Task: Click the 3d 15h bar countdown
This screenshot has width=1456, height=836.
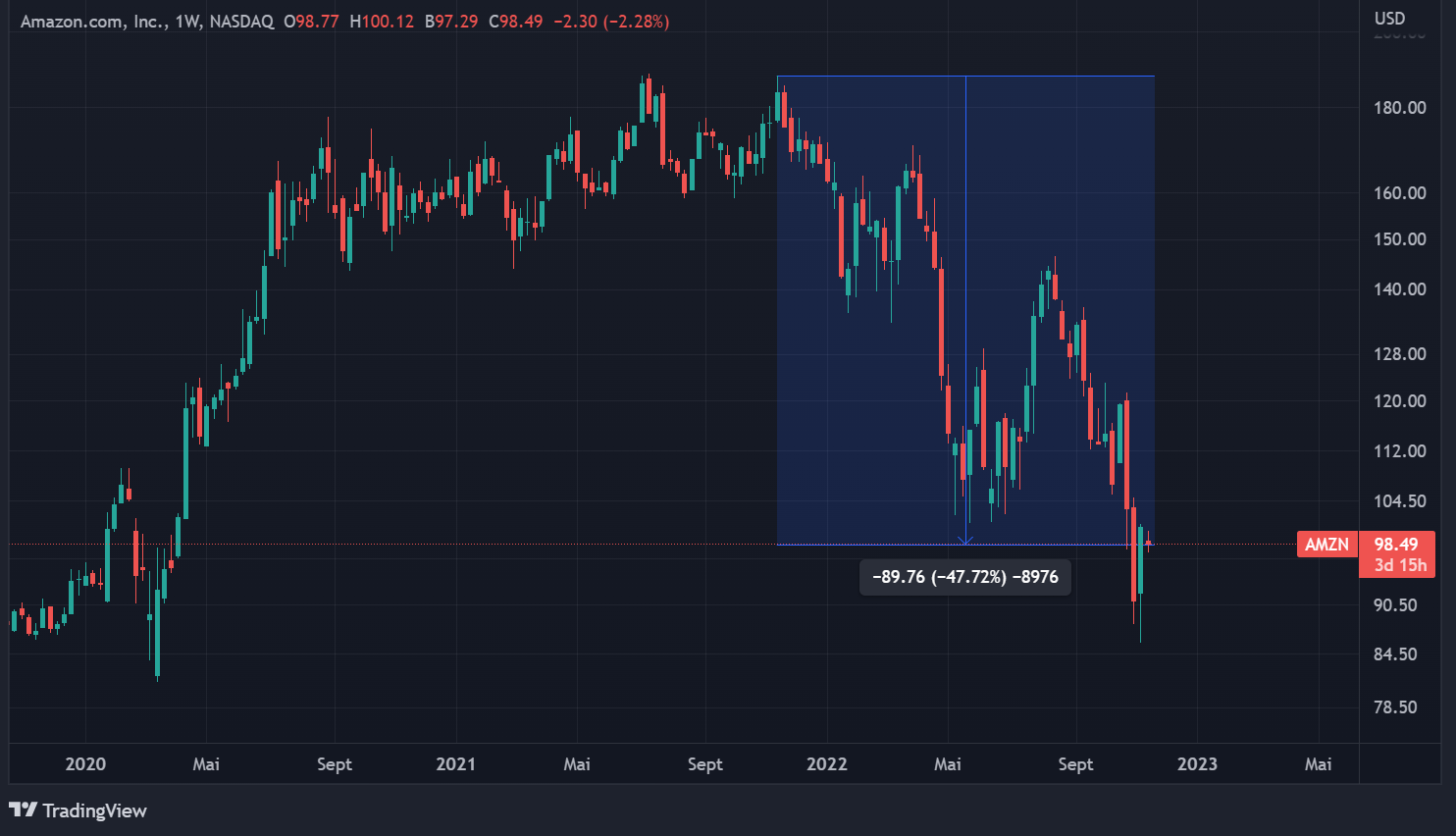Action: click(x=1399, y=565)
